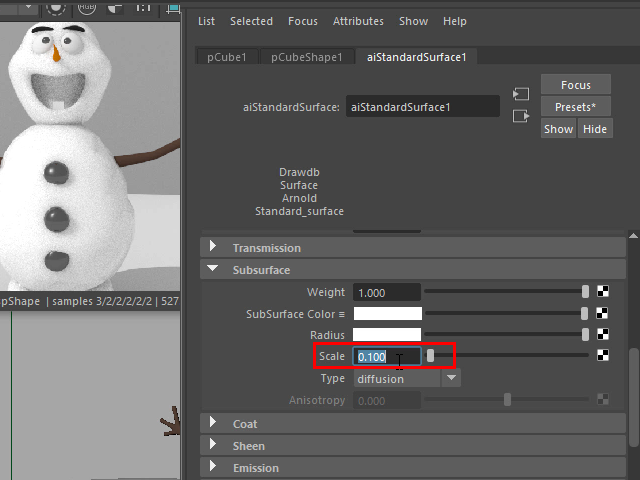Click the Radius texture map checker icon
The width and height of the screenshot is (640, 480).
tap(603, 335)
